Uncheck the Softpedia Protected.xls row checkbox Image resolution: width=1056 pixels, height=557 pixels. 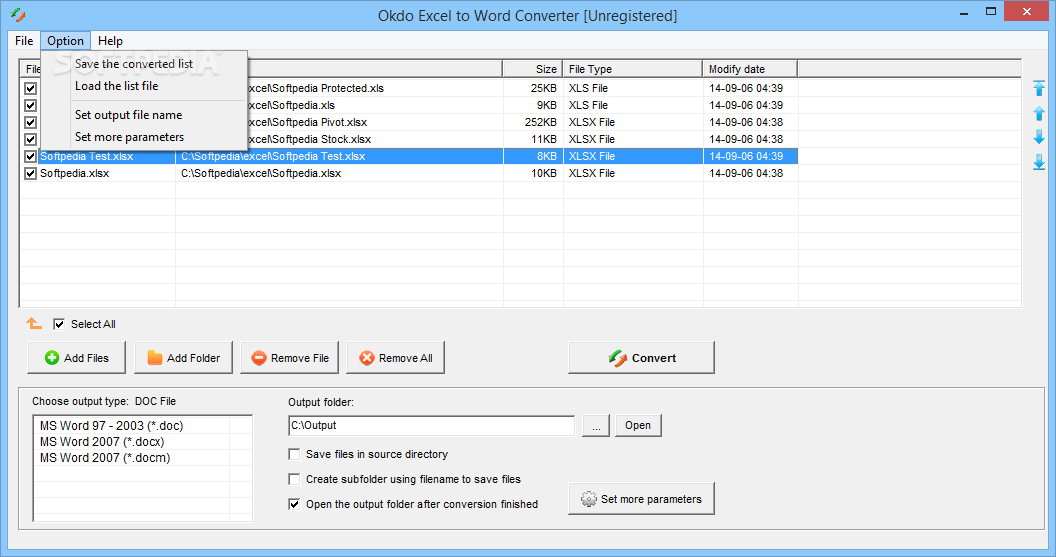tap(30, 88)
